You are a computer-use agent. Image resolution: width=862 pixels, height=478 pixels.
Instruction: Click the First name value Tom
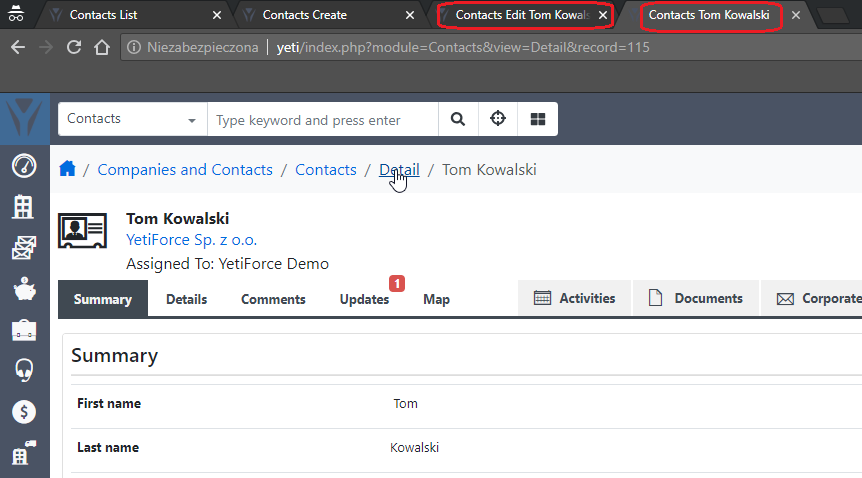tap(405, 404)
